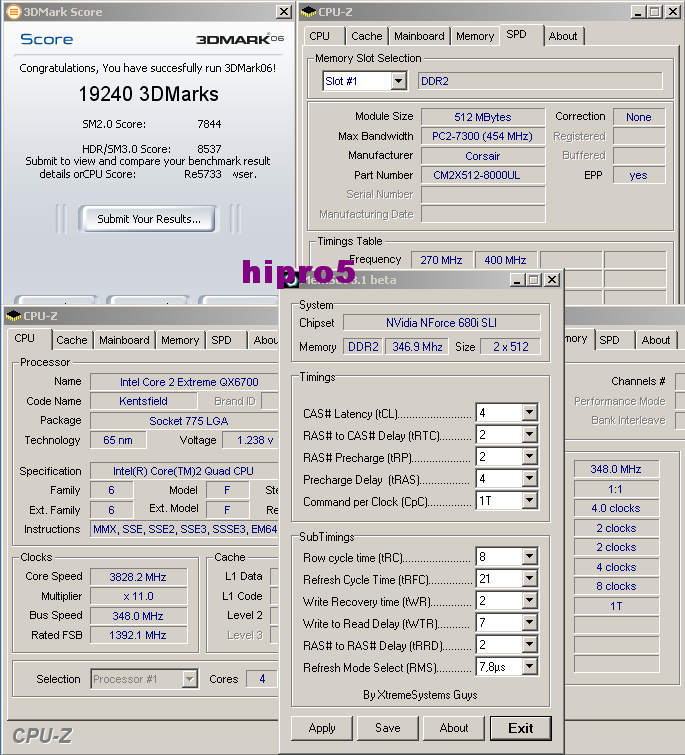Expand Write Recovery time (tWR) dropdown
The width and height of the screenshot is (685, 755).
click(530, 600)
